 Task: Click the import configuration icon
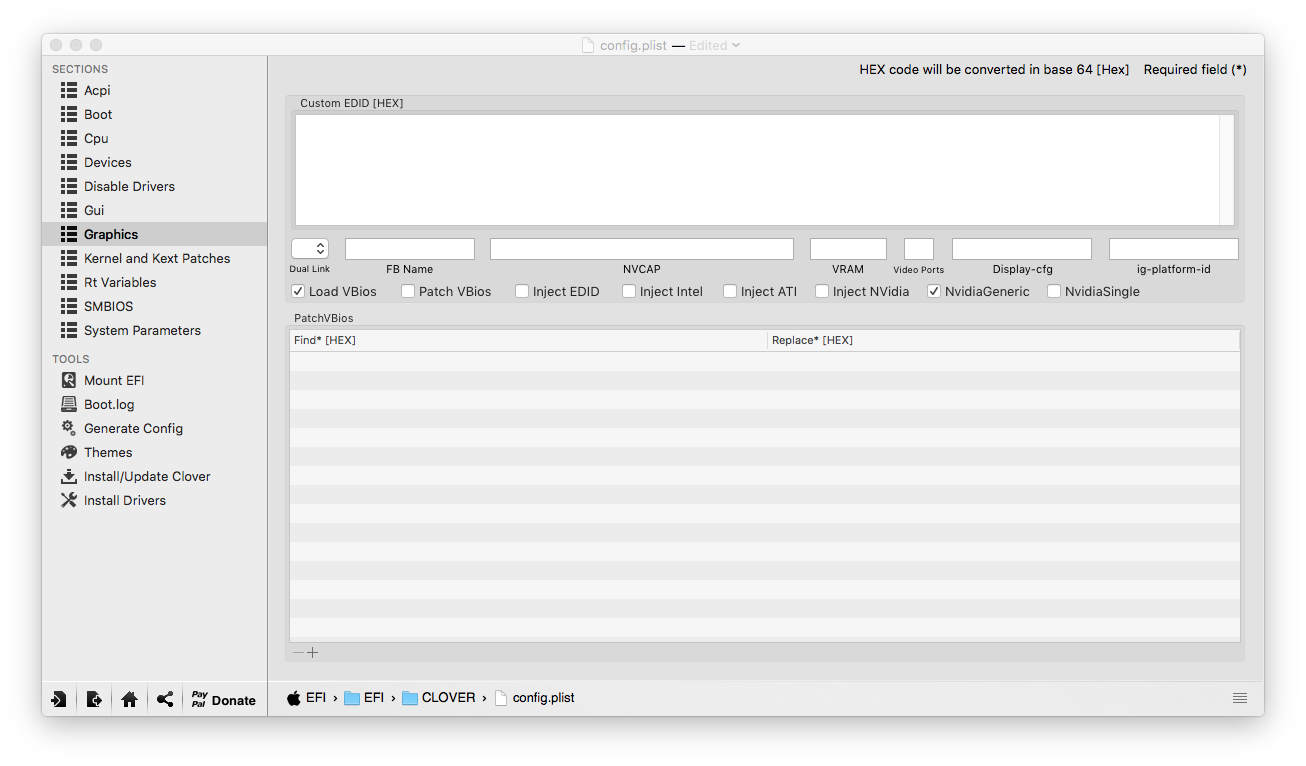click(59, 699)
